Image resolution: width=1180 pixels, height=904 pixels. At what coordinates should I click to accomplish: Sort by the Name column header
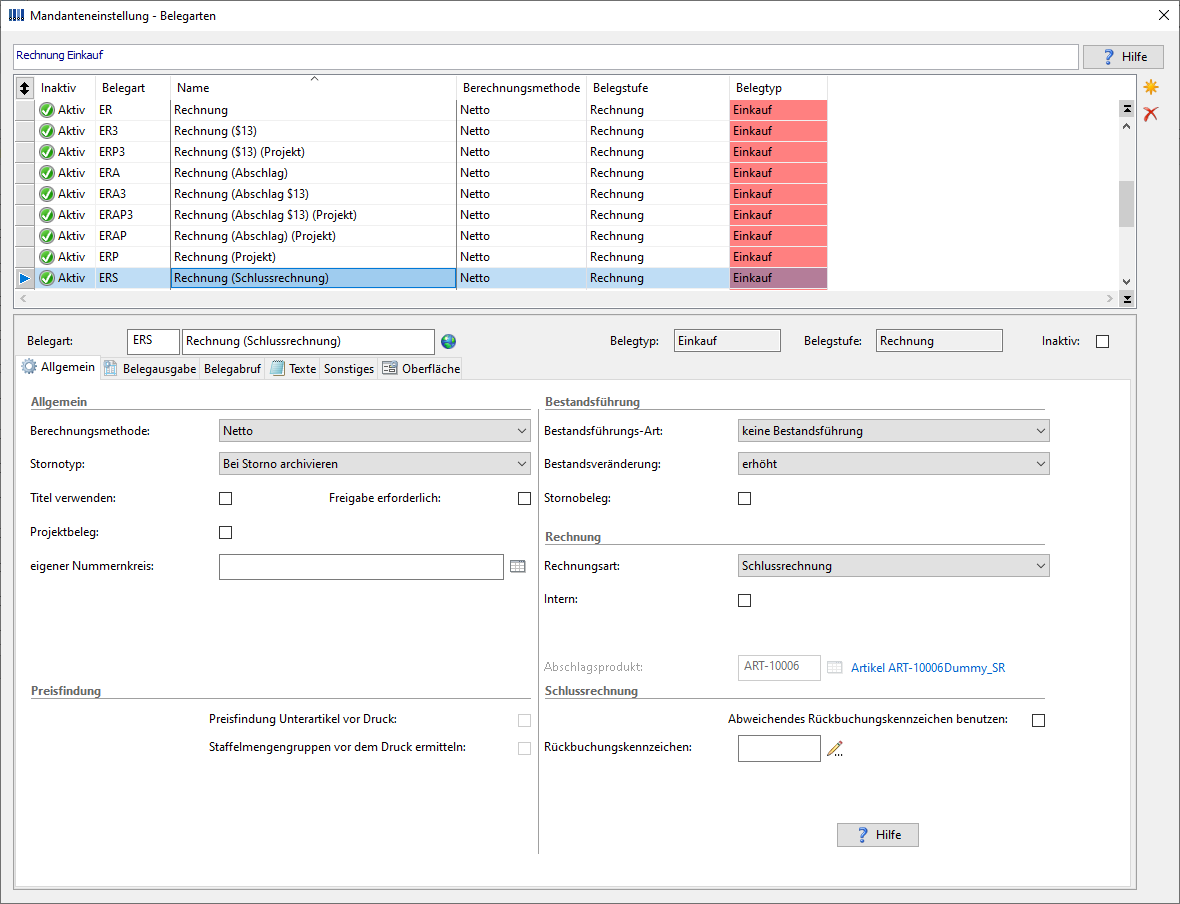[313, 88]
